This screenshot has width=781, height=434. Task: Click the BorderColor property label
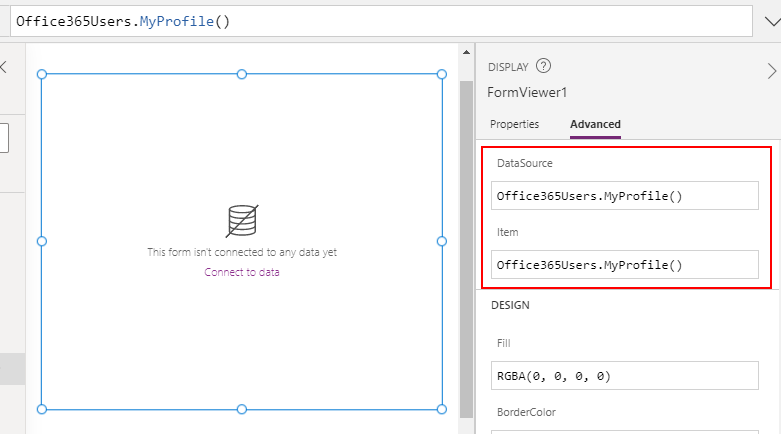(526, 412)
